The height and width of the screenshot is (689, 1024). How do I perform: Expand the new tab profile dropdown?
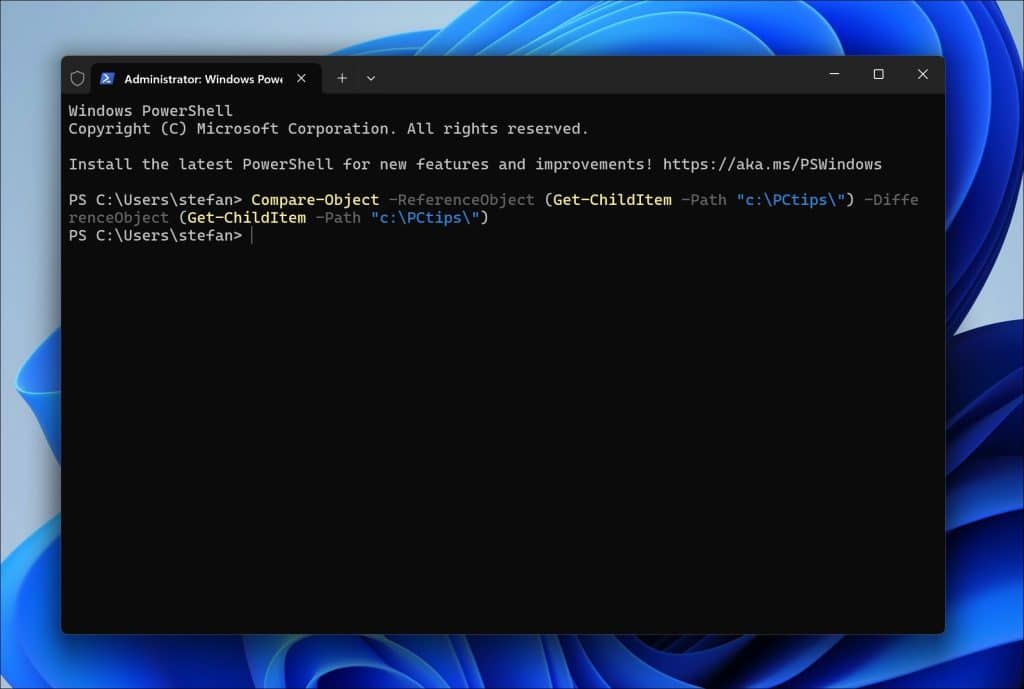(370, 78)
